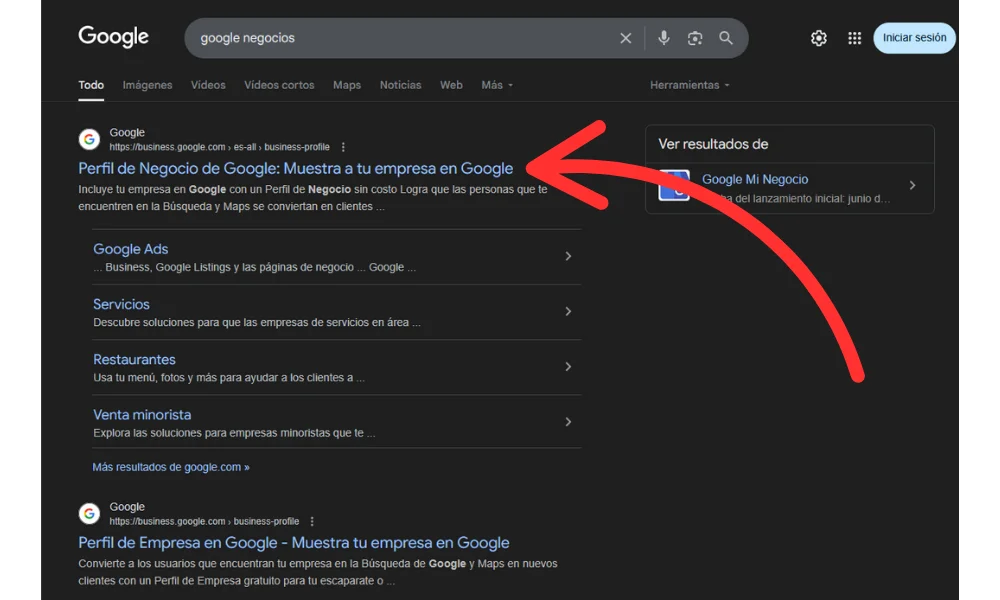This screenshot has width=1000, height=600.
Task: Open the Restaurantes sitelink
Action: click(134, 360)
